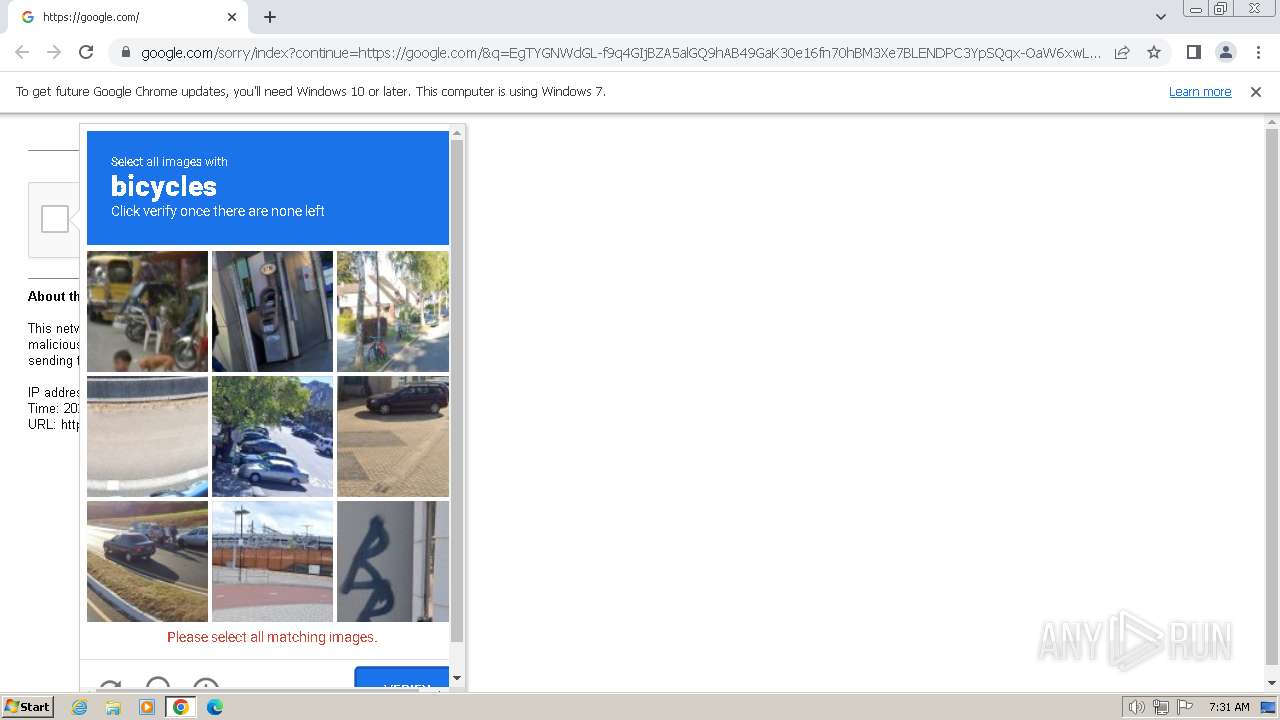Select the tile with a dark car on brick paving
This screenshot has width=1280, height=720.
tap(393, 436)
